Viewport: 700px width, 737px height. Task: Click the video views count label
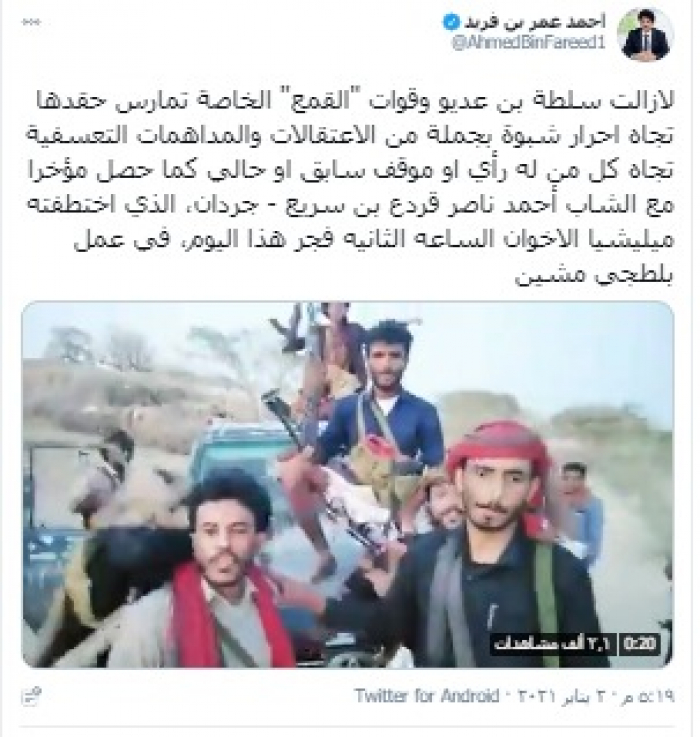click(x=556, y=644)
